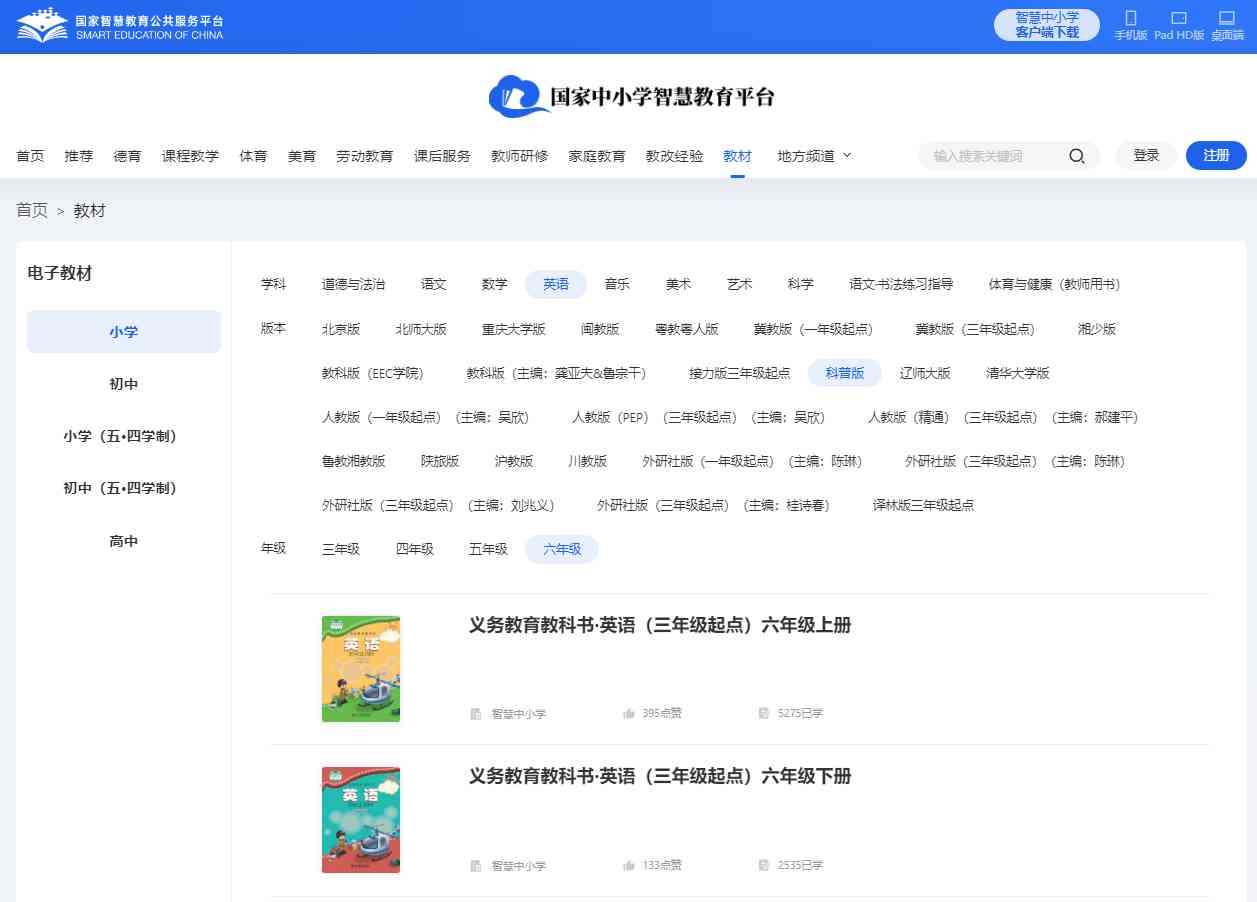Click source icon beside 六年级上册's 智慧中小学

[476, 714]
